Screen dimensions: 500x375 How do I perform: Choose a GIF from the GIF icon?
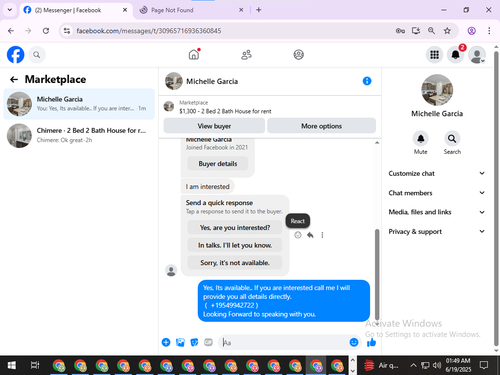click(x=208, y=342)
